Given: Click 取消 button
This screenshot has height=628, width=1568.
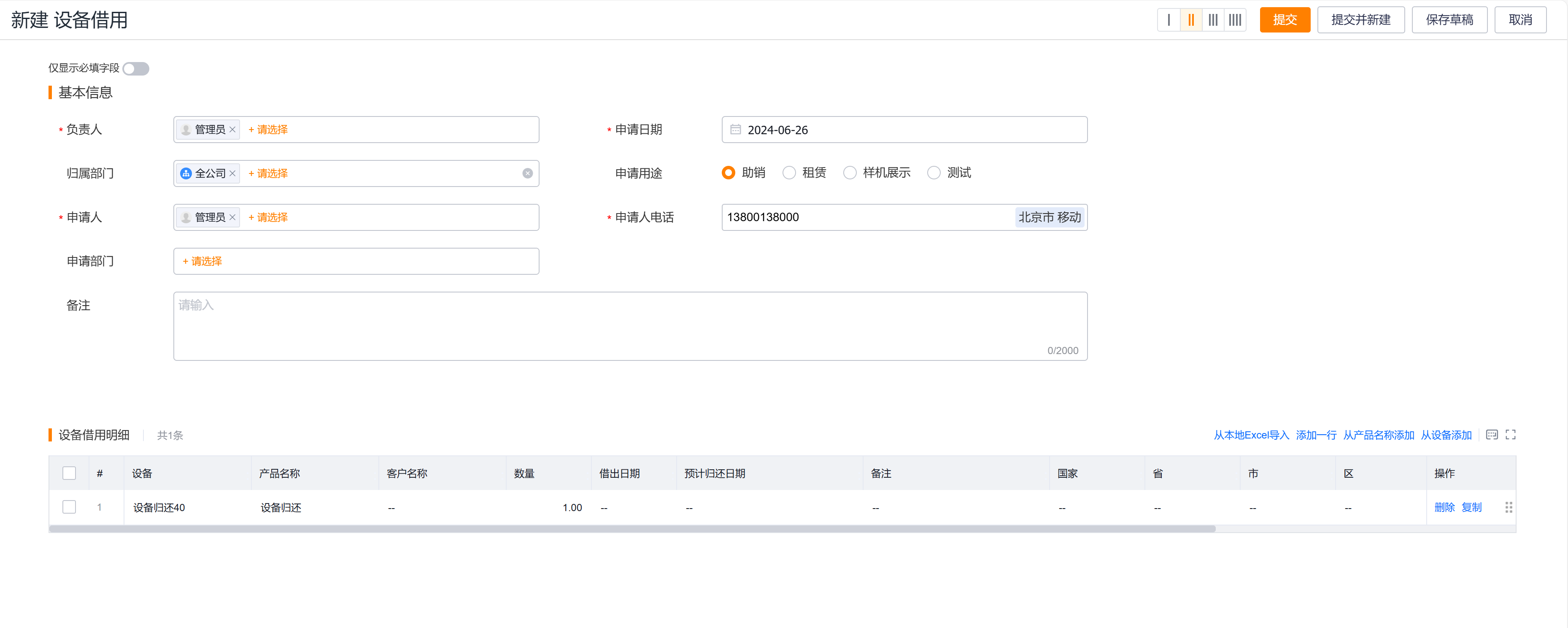Looking at the screenshot, I should [1520, 20].
